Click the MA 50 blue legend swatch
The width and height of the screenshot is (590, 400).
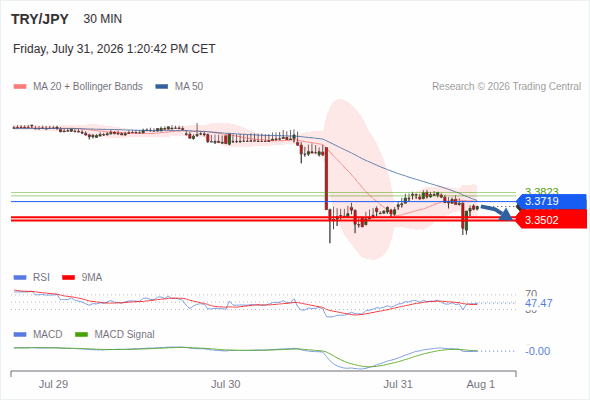coord(162,87)
